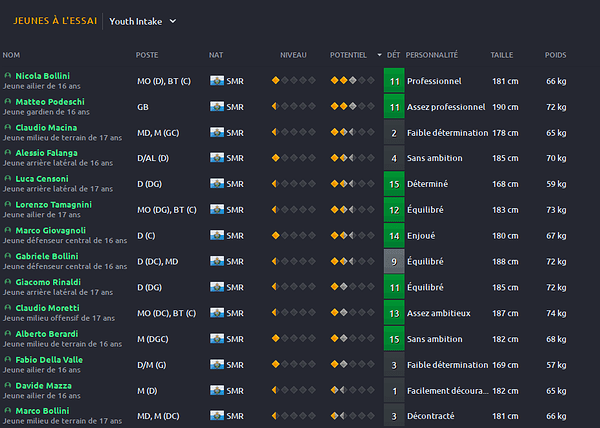Click the person icon beside Claudio Macina
Screen dimensions: 600x428
click(7, 127)
